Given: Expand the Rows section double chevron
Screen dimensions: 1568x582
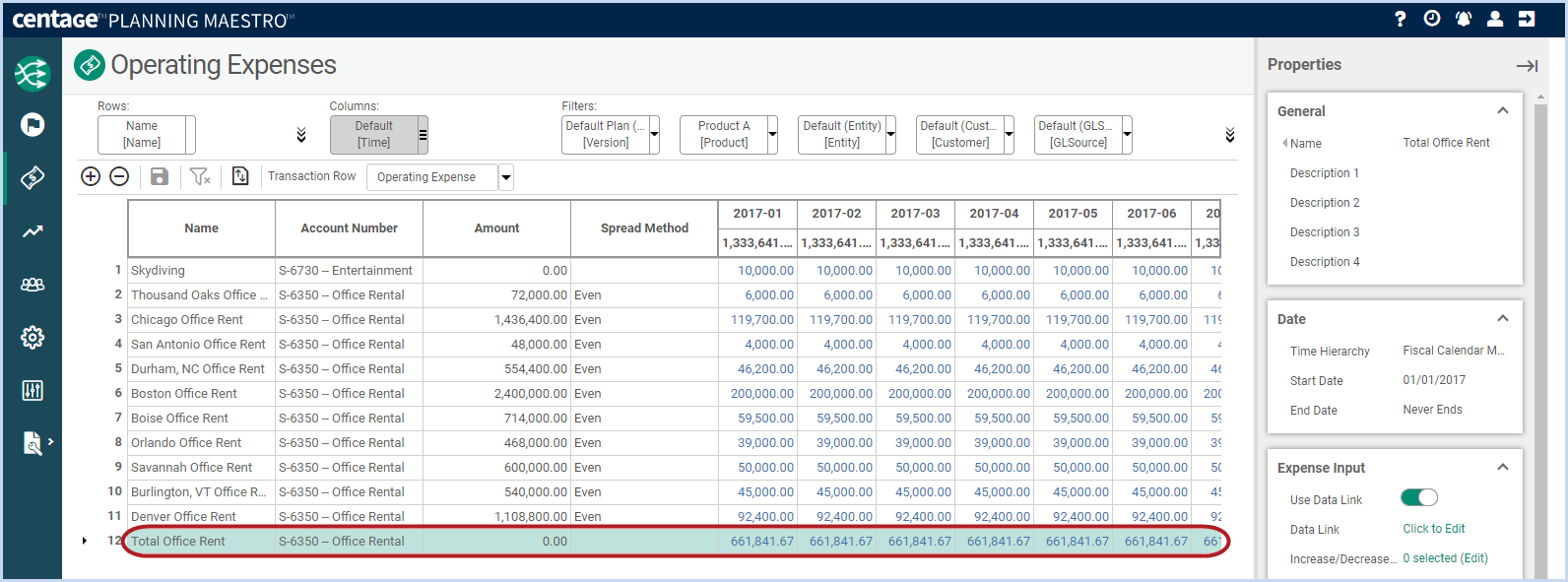Looking at the screenshot, I should coord(301,135).
